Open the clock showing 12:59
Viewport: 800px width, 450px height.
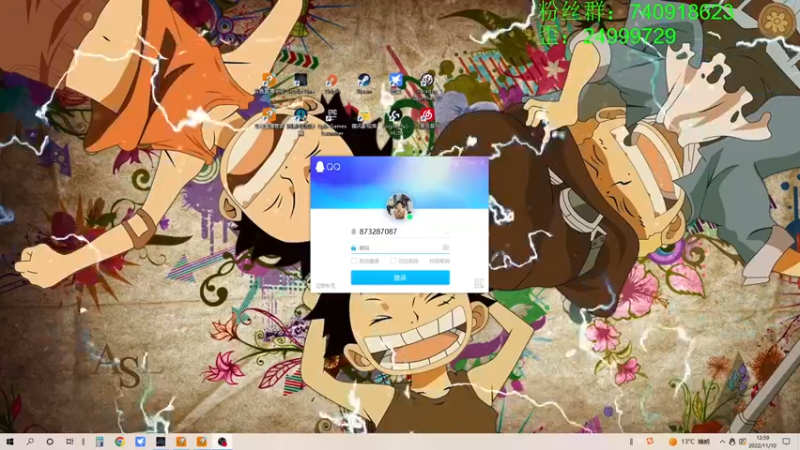(x=762, y=441)
